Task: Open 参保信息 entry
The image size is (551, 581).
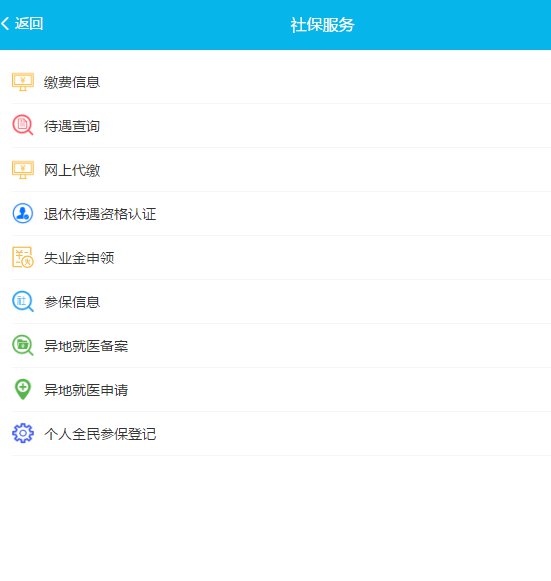Action: coord(275,302)
